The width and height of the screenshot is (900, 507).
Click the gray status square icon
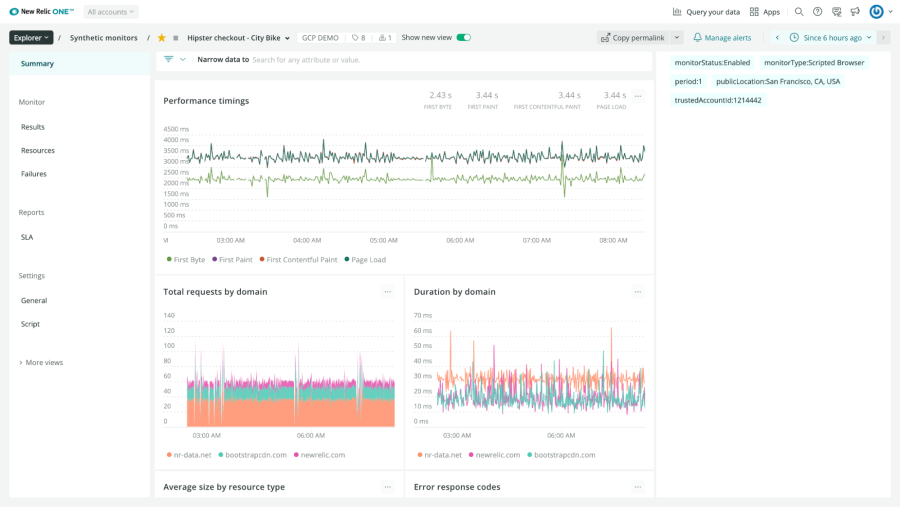coord(176,38)
